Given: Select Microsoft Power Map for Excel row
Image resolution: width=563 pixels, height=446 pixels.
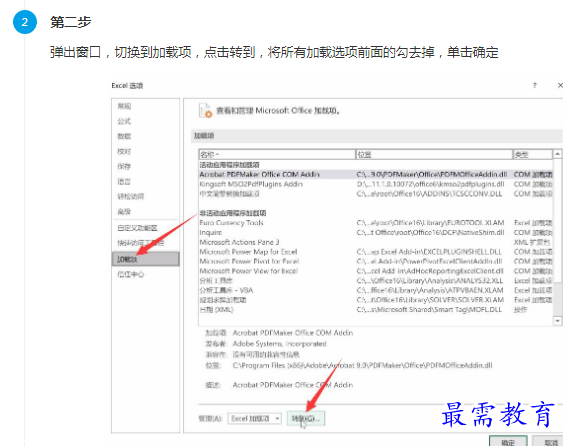Looking at the screenshot, I should [x=376, y=252].
